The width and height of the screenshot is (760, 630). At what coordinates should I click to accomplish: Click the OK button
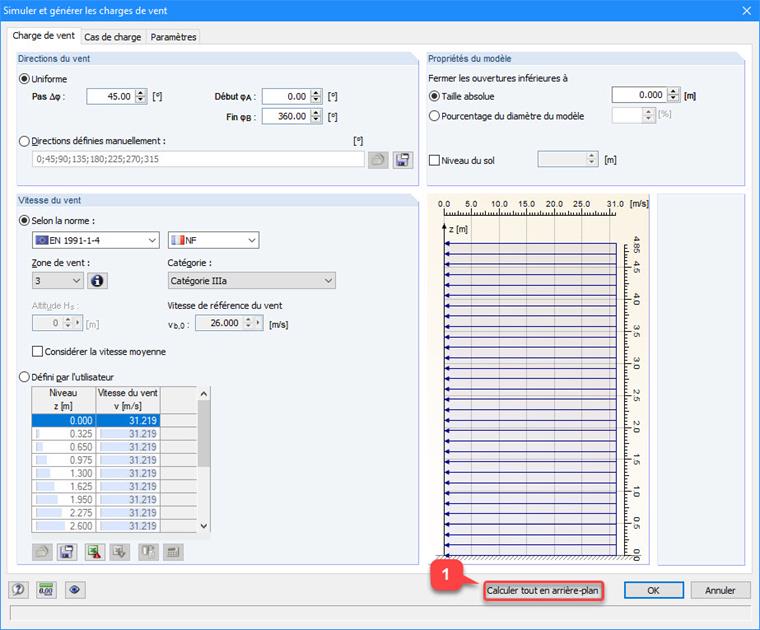point(653,590)
